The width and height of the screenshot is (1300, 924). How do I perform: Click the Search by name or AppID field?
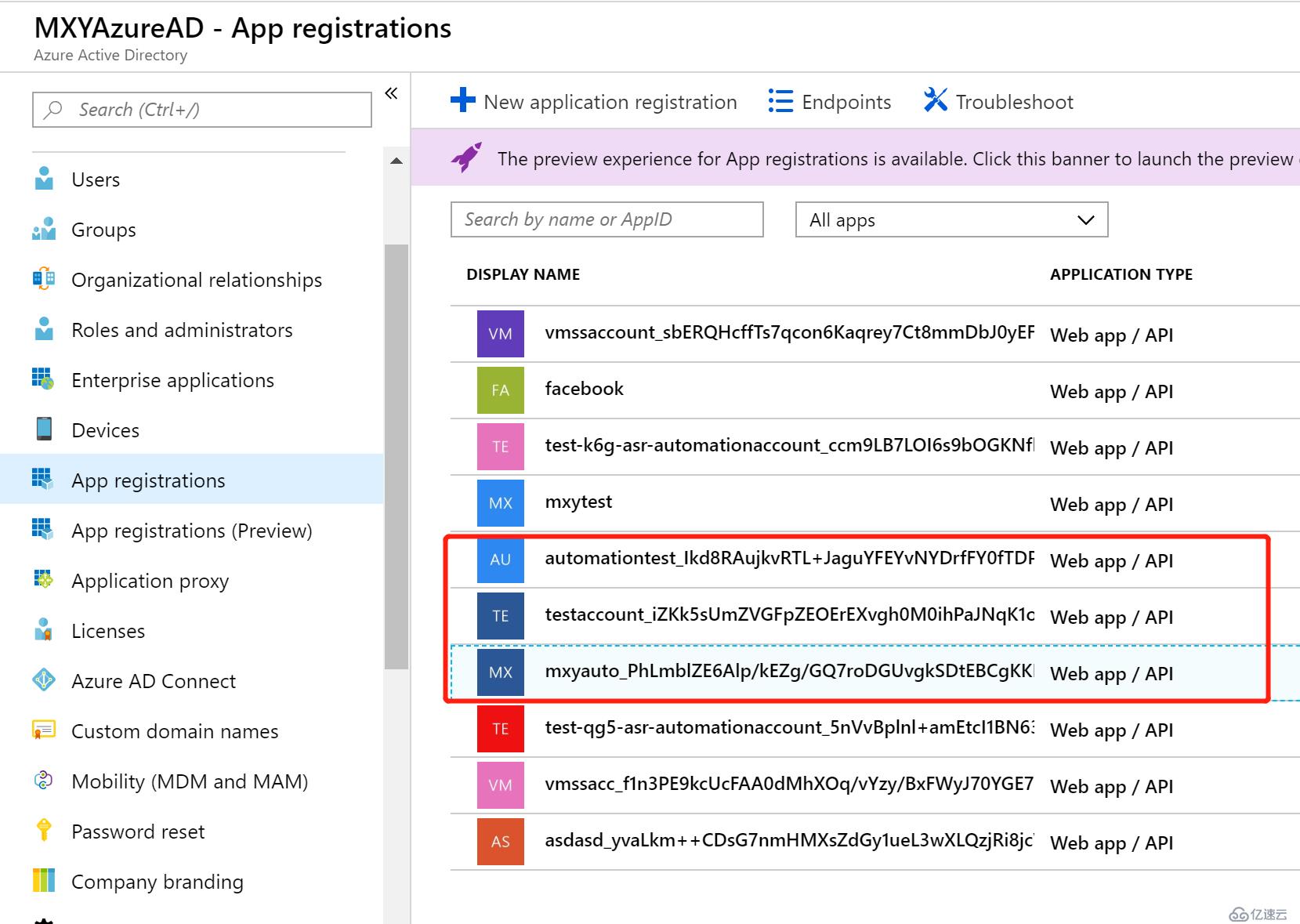607,219
